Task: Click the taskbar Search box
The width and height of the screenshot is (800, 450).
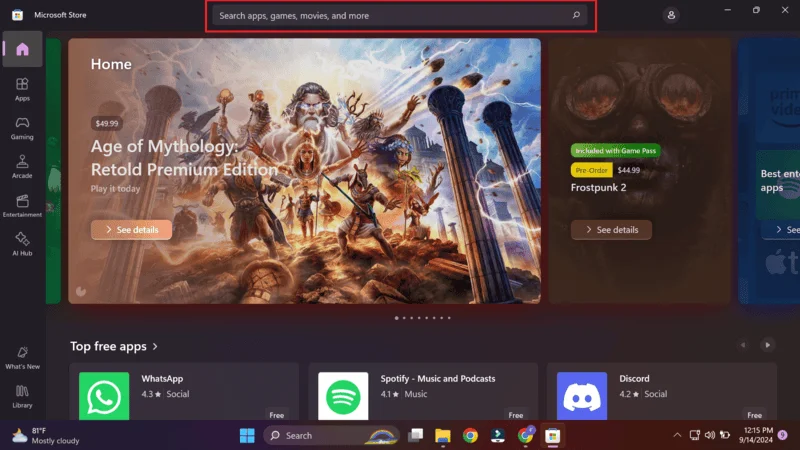Action: click(332, 435)
